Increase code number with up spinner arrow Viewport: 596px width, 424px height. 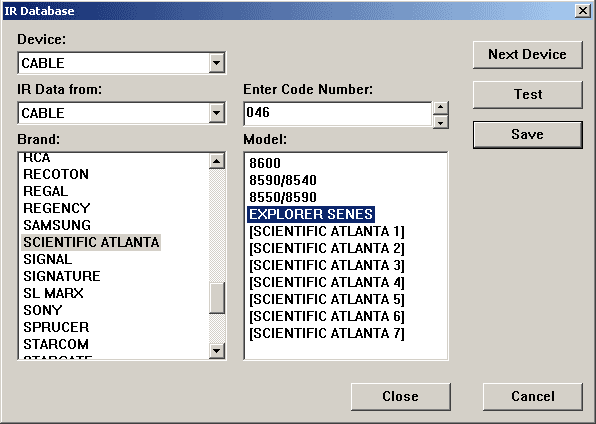441,107
